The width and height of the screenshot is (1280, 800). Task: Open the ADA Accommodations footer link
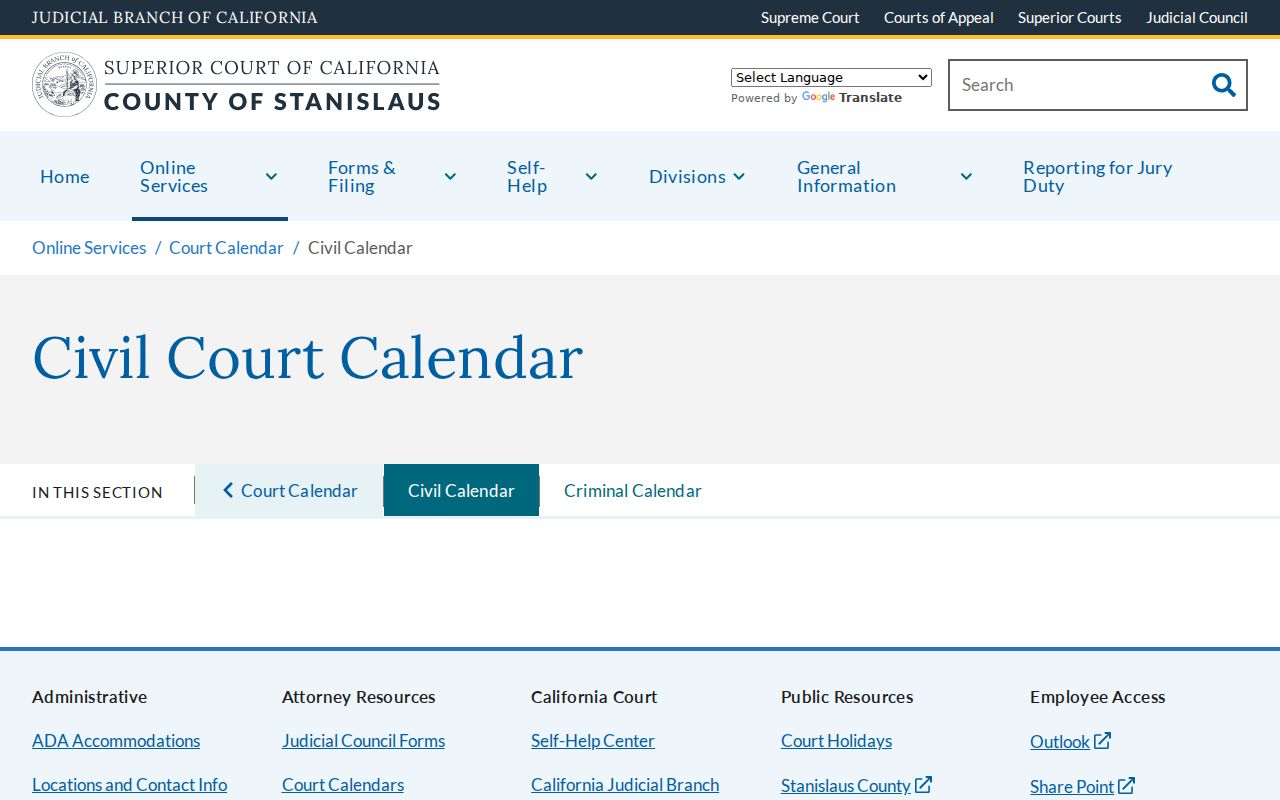coord(116,741)
